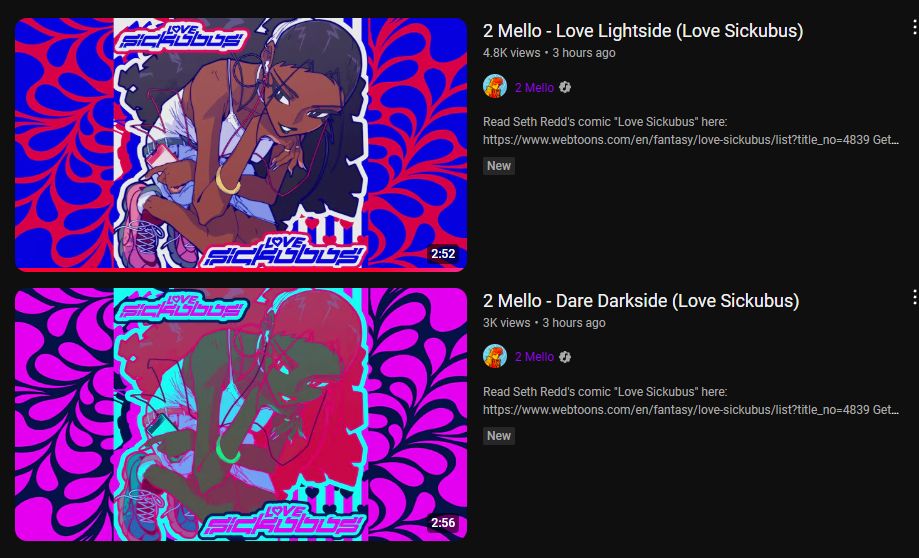Click the Dare Darkside video title
Image resolution: width=919 pixels, height=558 pixels.
641,301
